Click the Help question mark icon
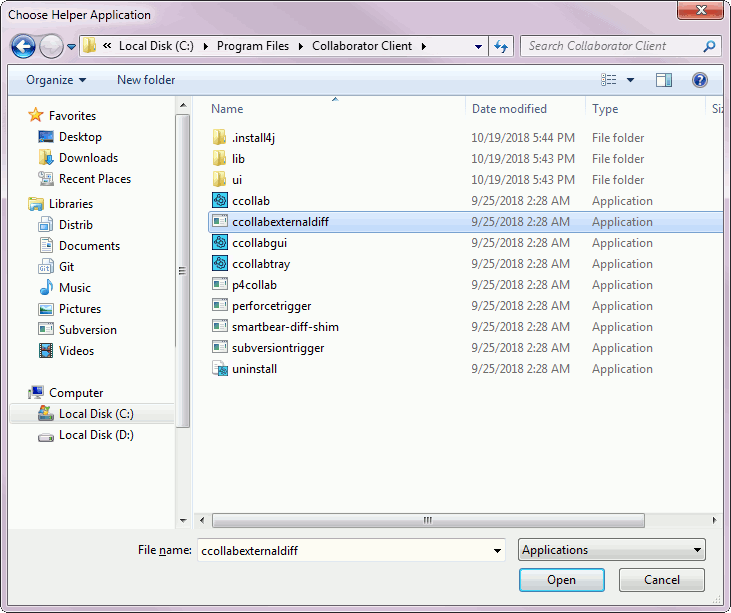The image size is (731, 613). click(700, 80)
